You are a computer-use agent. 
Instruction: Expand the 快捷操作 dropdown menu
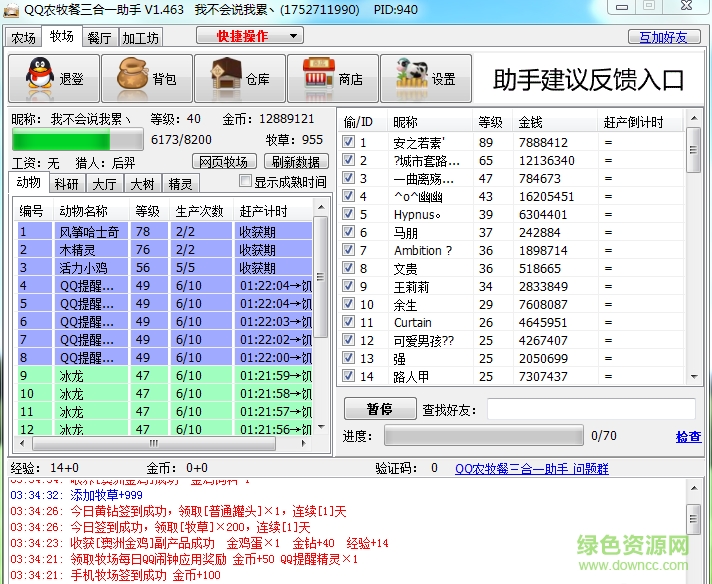[x=249, y=36]
